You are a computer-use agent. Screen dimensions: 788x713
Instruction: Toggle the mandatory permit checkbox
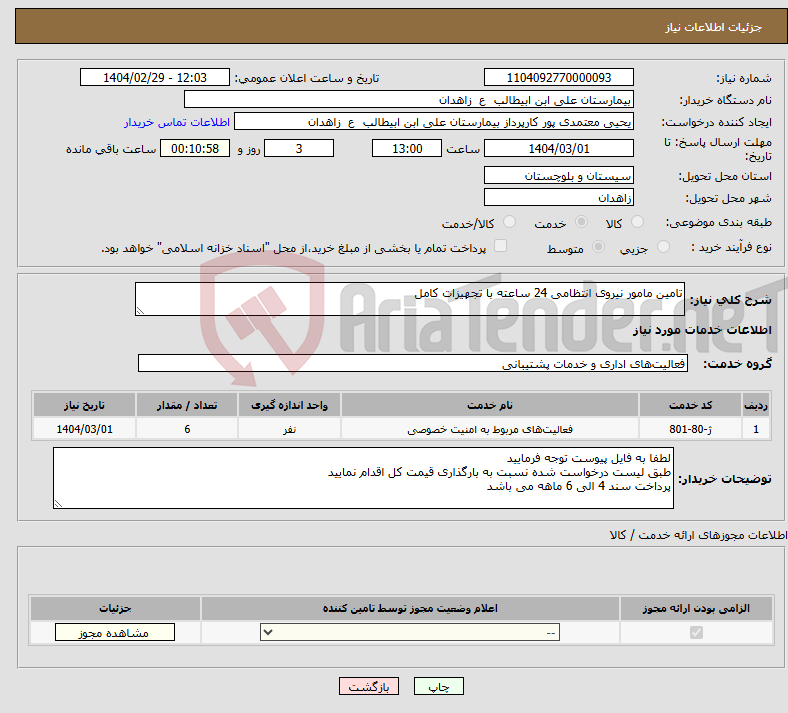click(x=697, y=632)
